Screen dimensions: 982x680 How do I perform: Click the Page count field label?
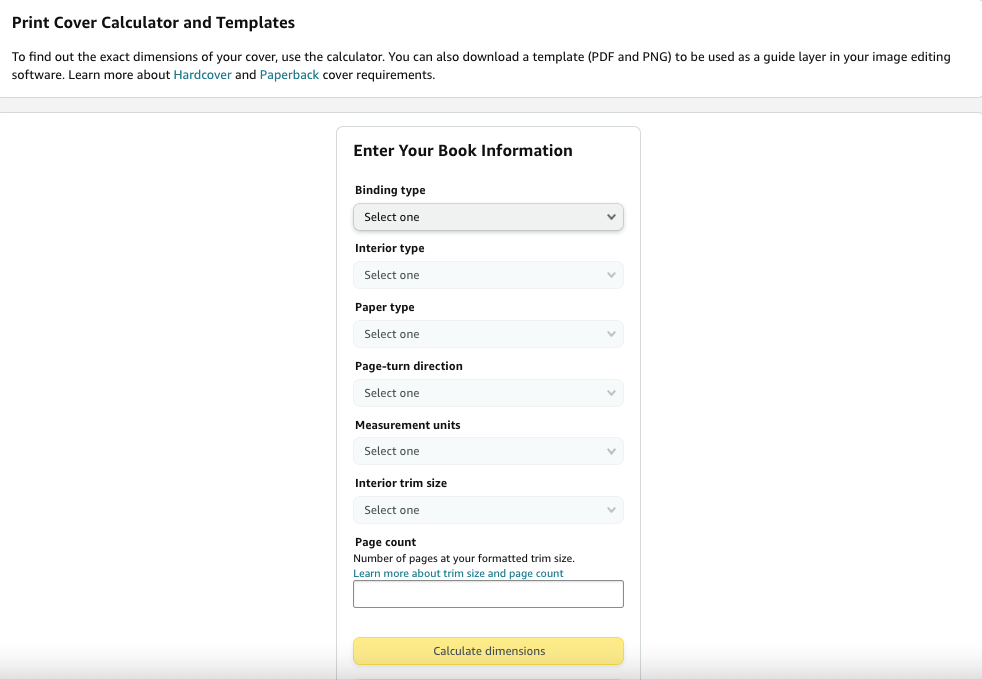click(385, 542)
